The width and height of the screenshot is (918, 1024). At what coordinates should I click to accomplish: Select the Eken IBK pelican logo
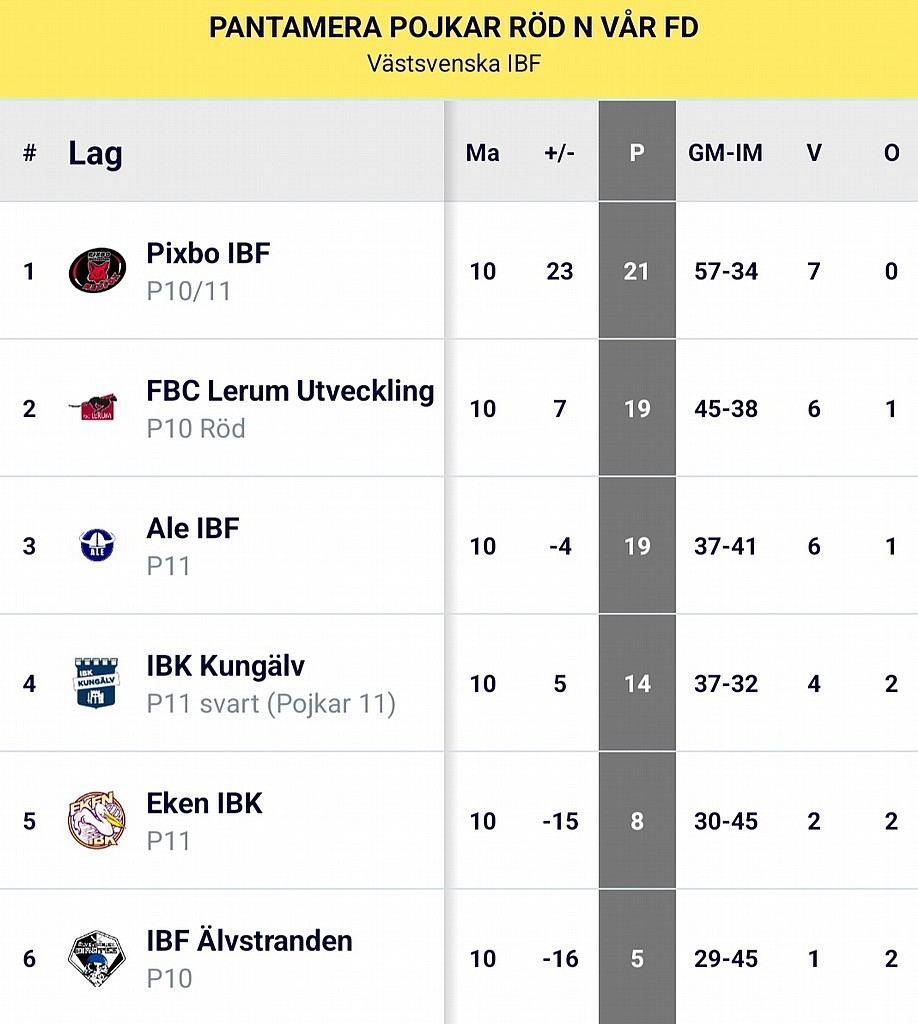[x=97, y=820]
